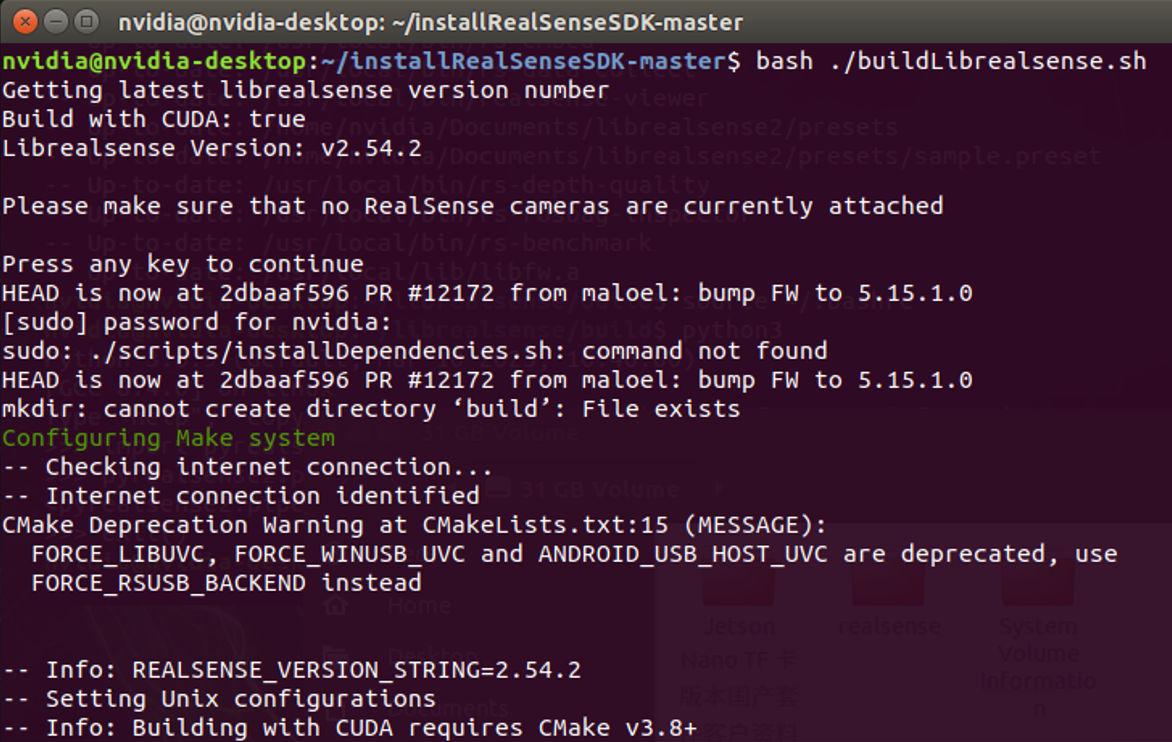Minimize the terminal window
The image size is (1172, 742).
57,20
